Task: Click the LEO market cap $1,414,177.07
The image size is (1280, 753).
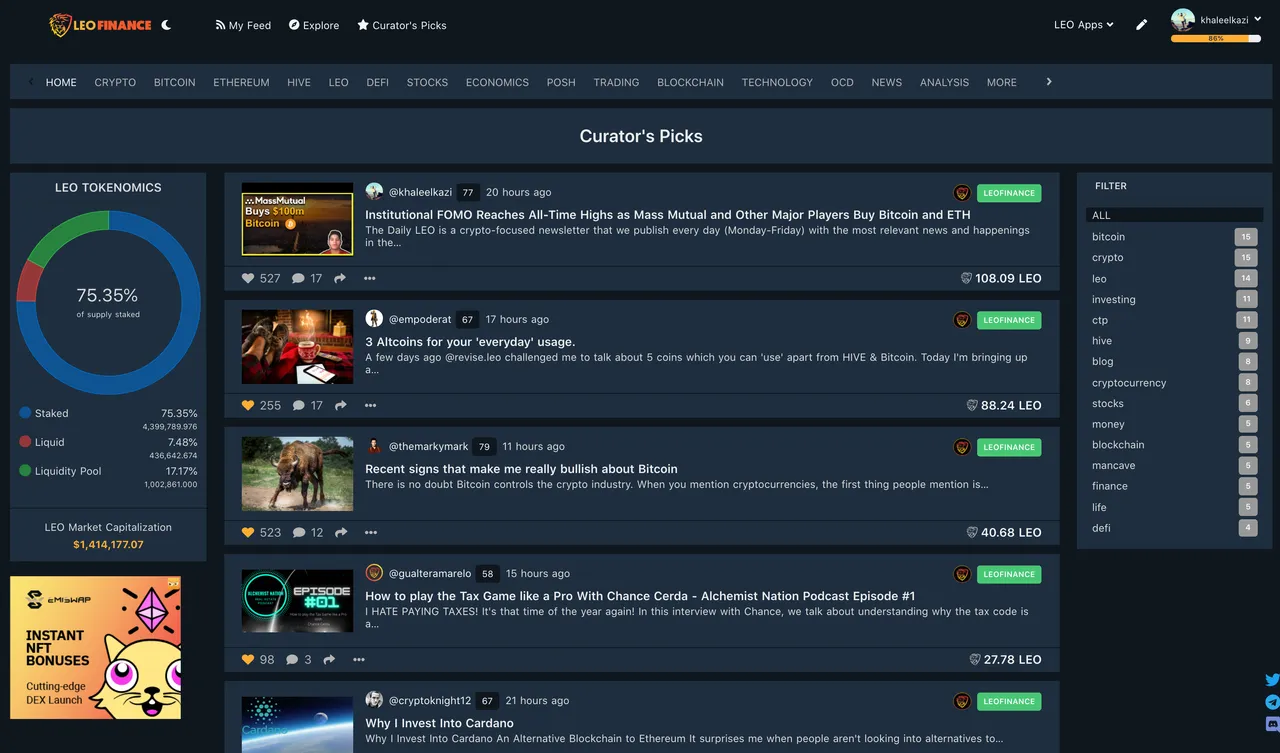Action: [x=108, y=545]
